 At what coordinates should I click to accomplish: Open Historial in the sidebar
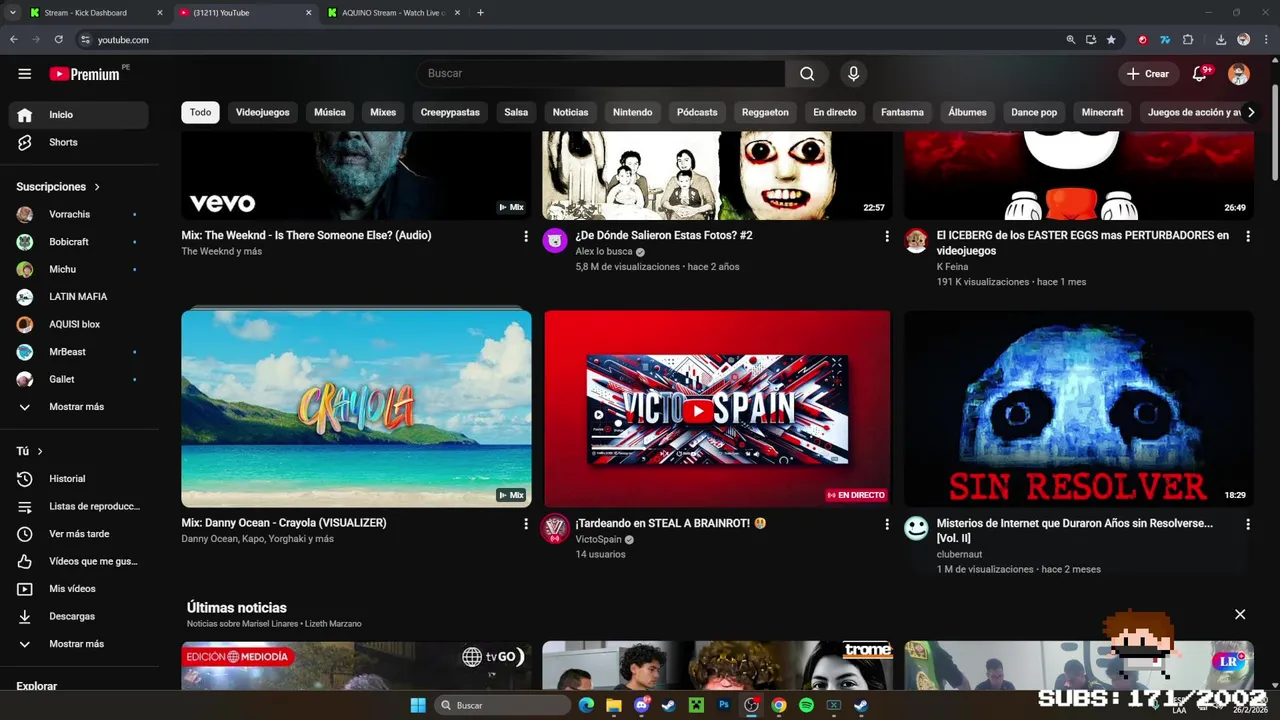click(78, 479)
